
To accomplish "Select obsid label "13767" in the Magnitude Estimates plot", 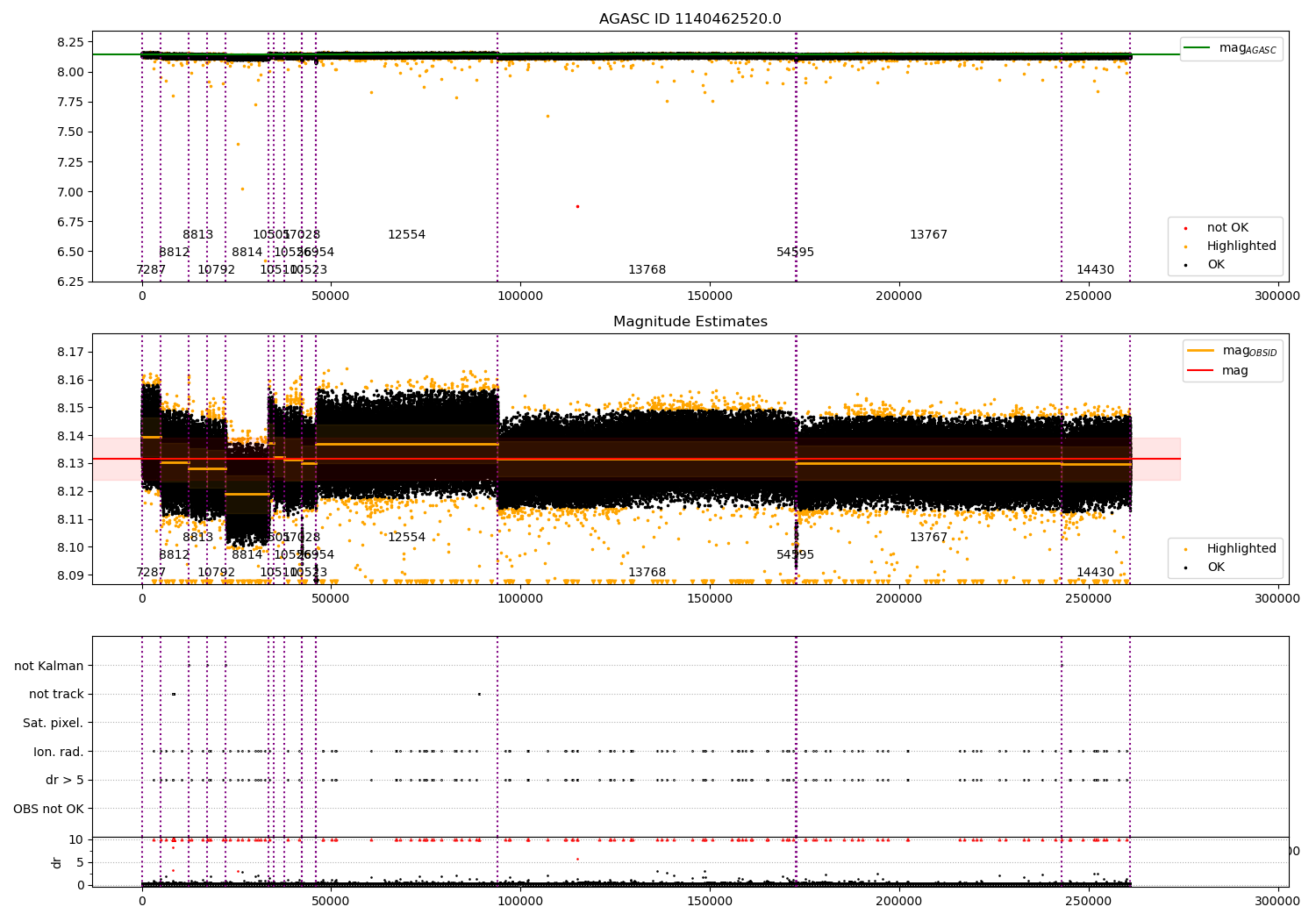I will [x=928, y=538].
